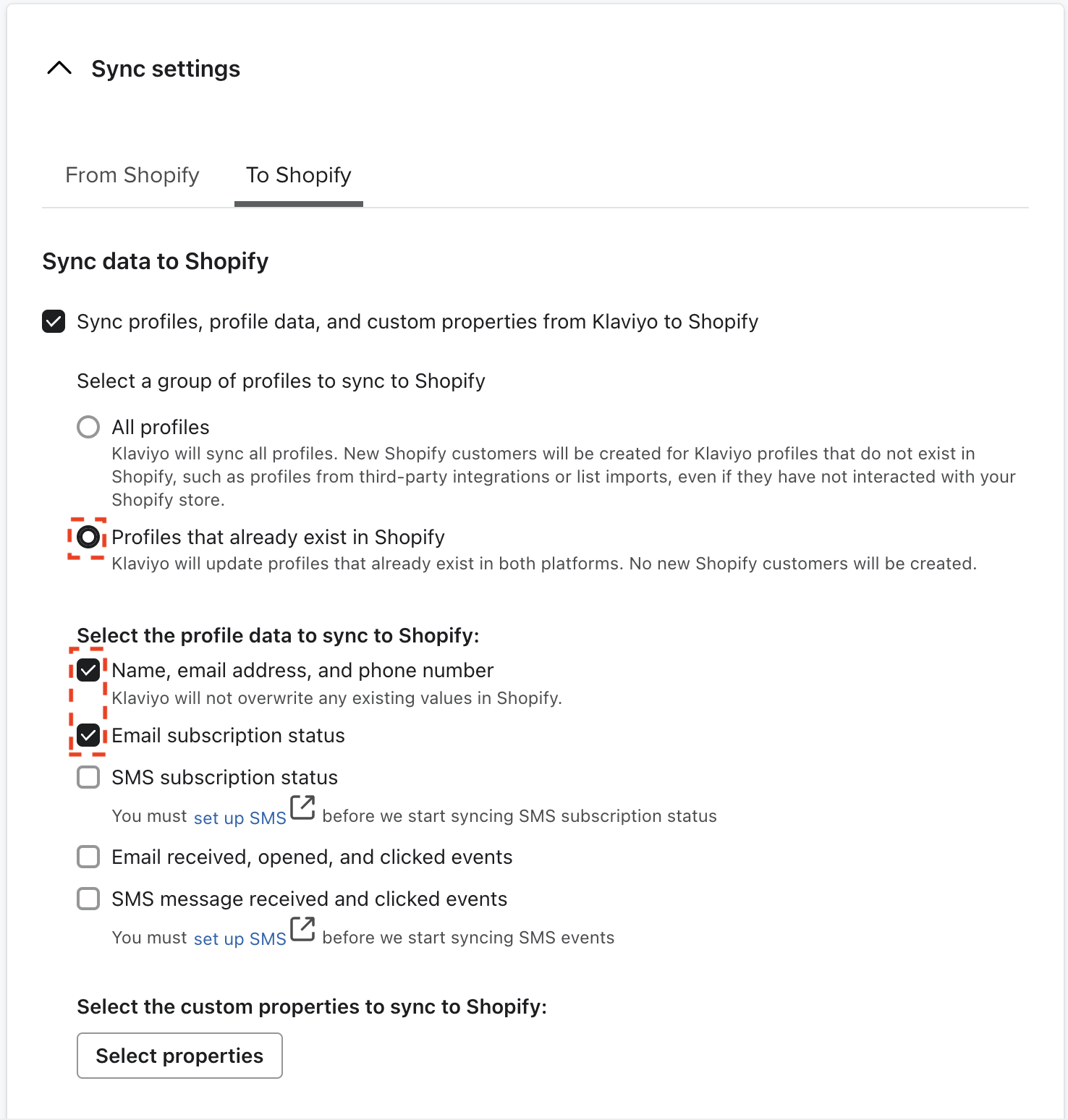The width and height of the screenshot is (1068, 1120).
Task: Uncheck Sync profiles from Klaviyo to Shopify
Action: [x=54, y=321]
